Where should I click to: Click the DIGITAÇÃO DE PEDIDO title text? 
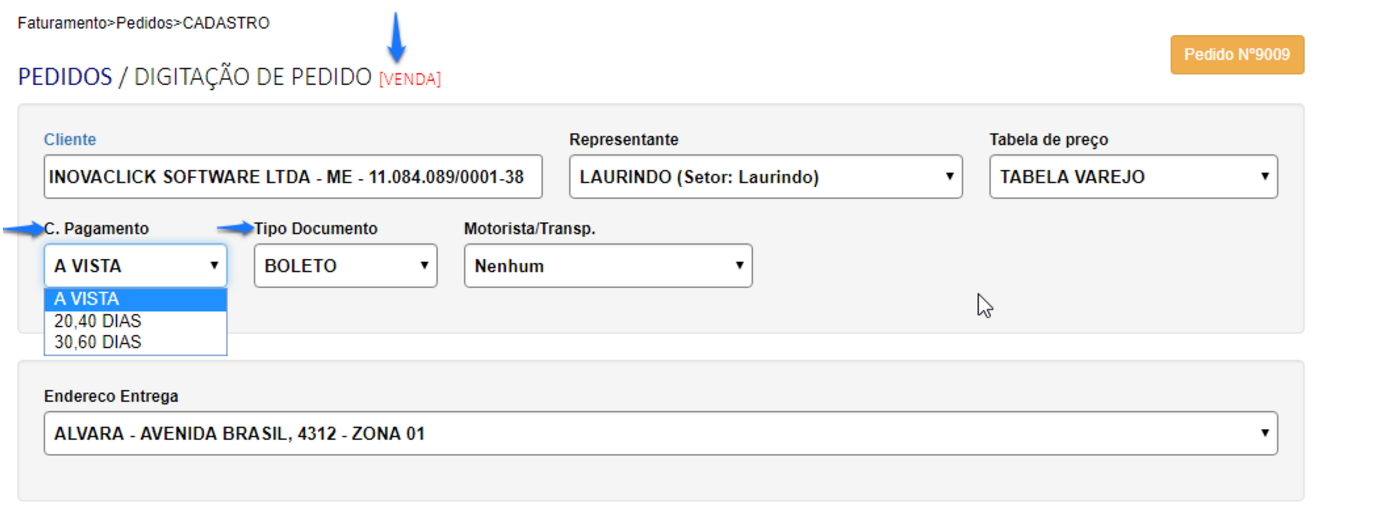252,77
